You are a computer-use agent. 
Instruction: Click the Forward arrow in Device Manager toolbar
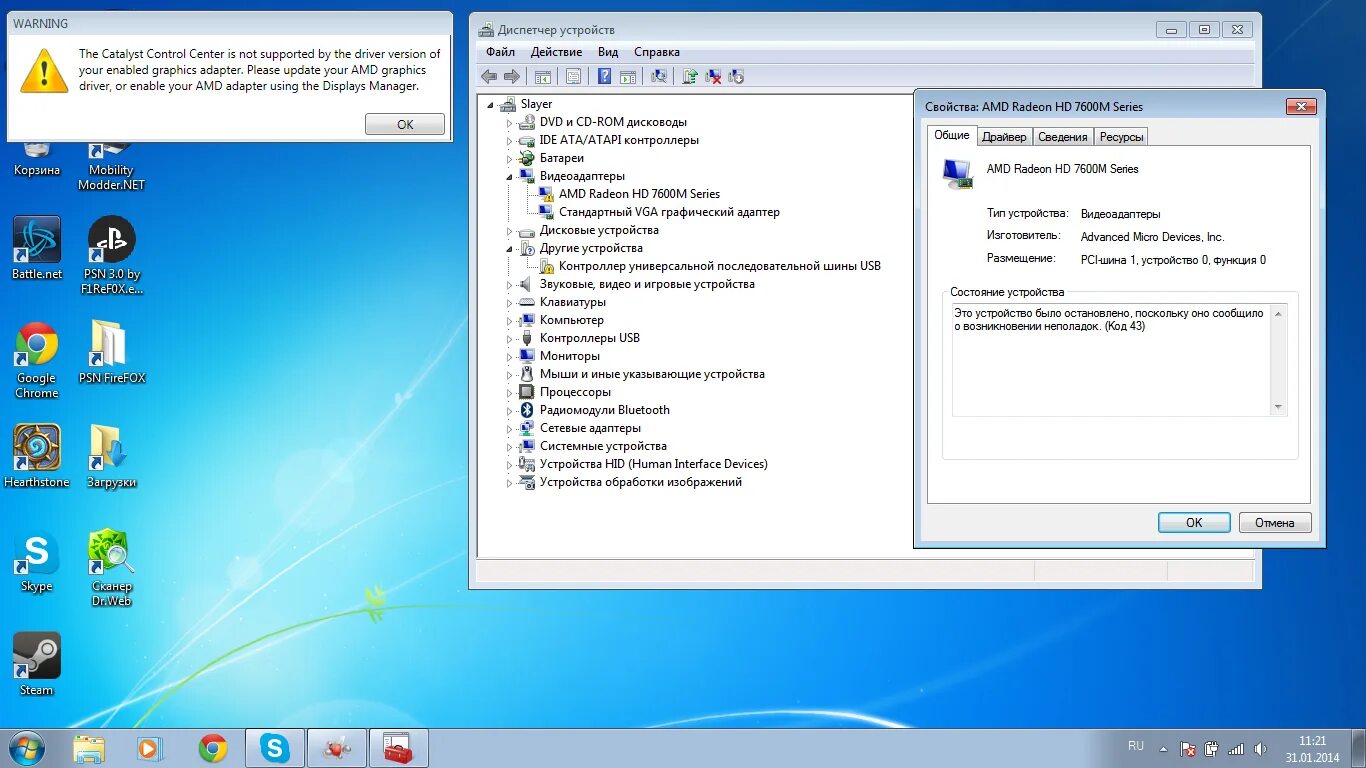[511, 76]
